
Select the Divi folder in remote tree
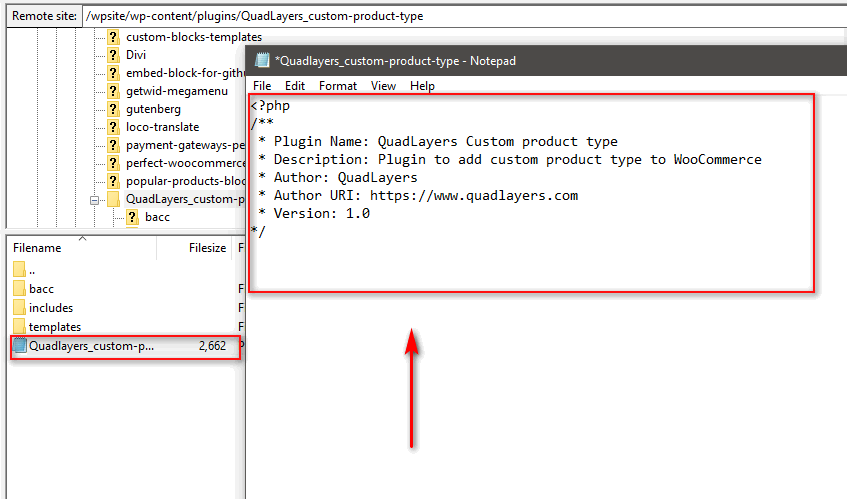click(136, 55)
